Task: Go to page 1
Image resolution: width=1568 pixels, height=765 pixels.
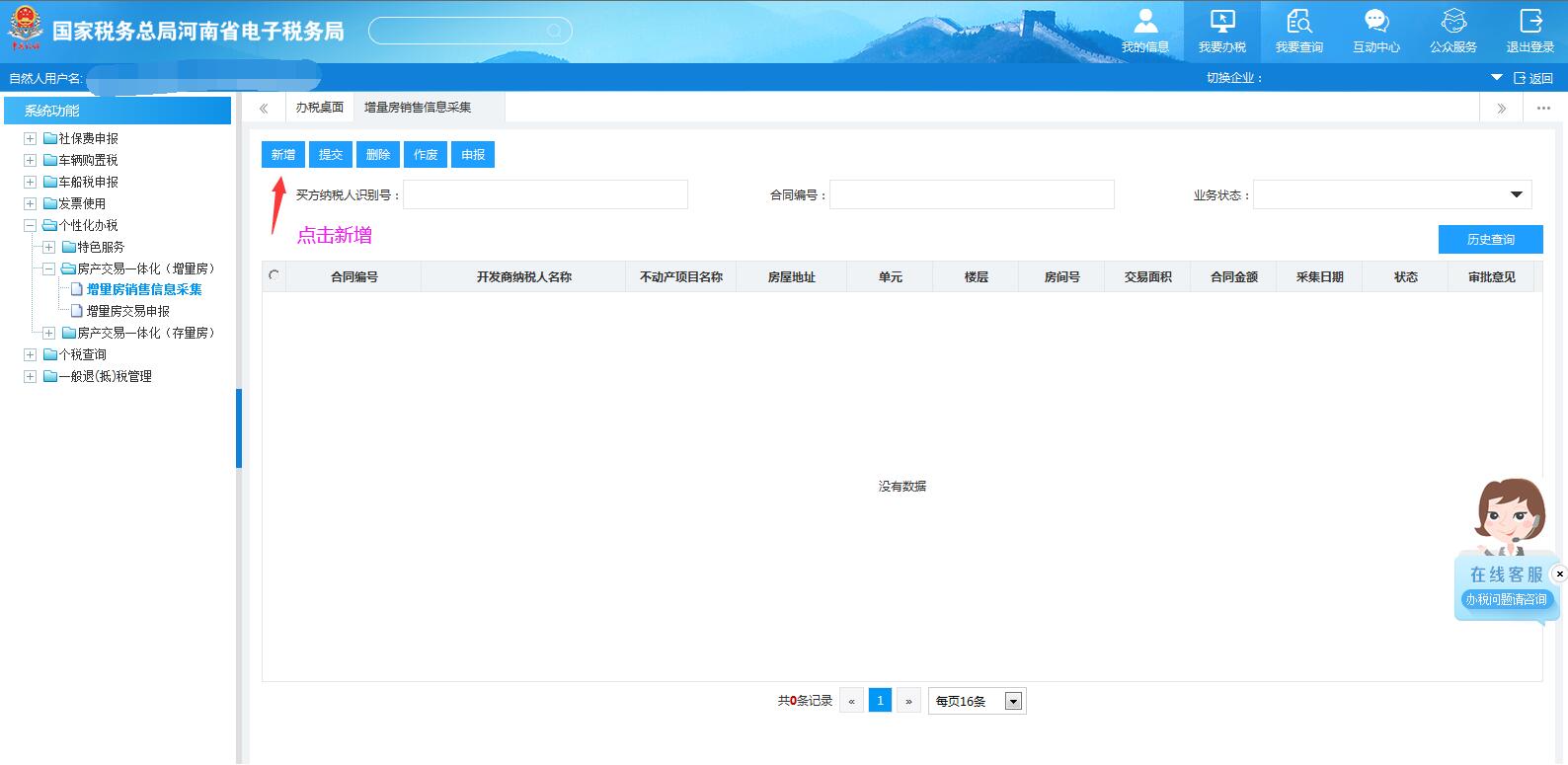Action: tap(880, 701)
